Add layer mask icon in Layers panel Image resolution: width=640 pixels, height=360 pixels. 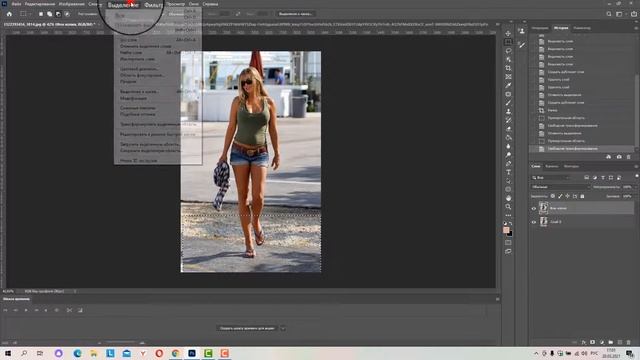pos(592,342)
